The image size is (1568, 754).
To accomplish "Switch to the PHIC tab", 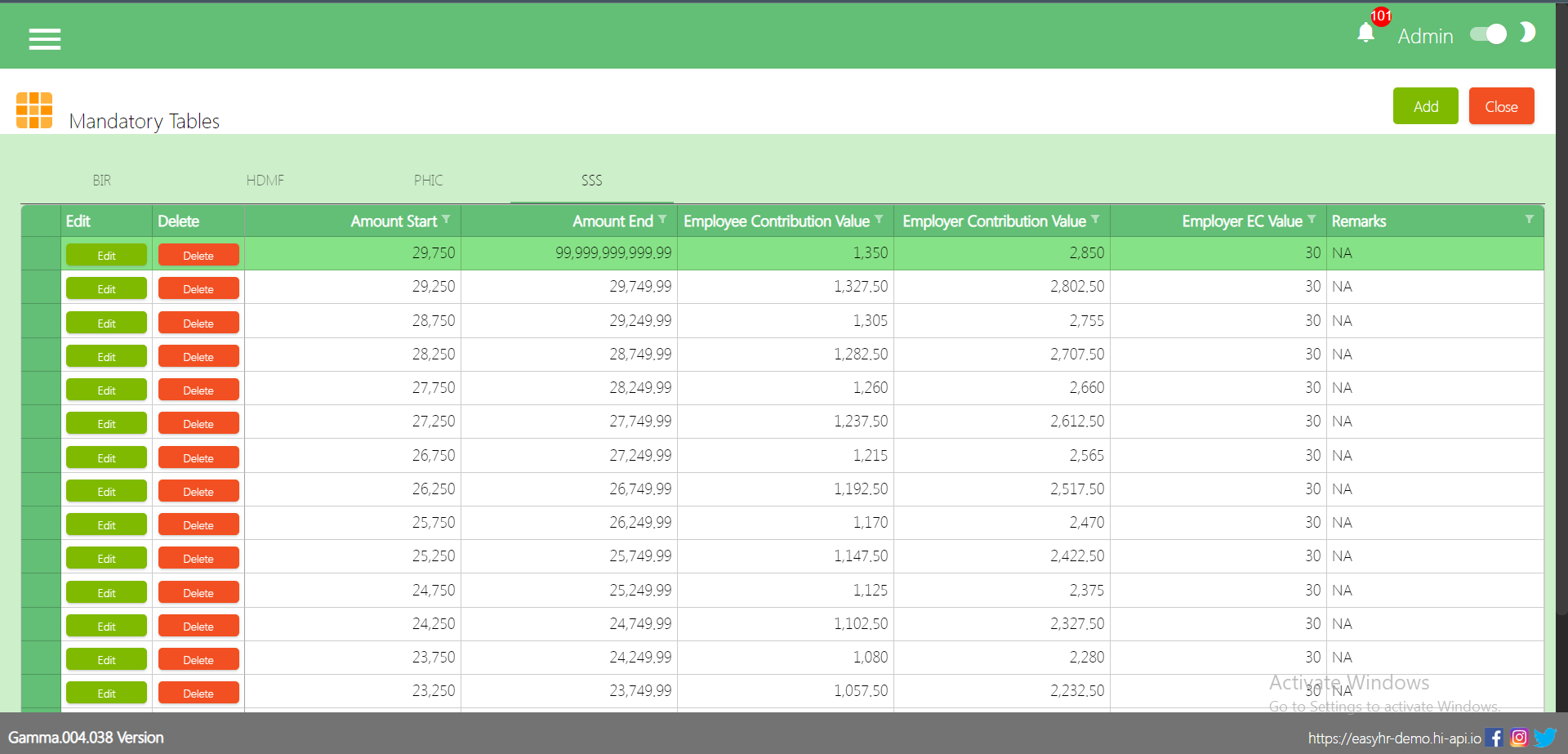I will [429, 181].
